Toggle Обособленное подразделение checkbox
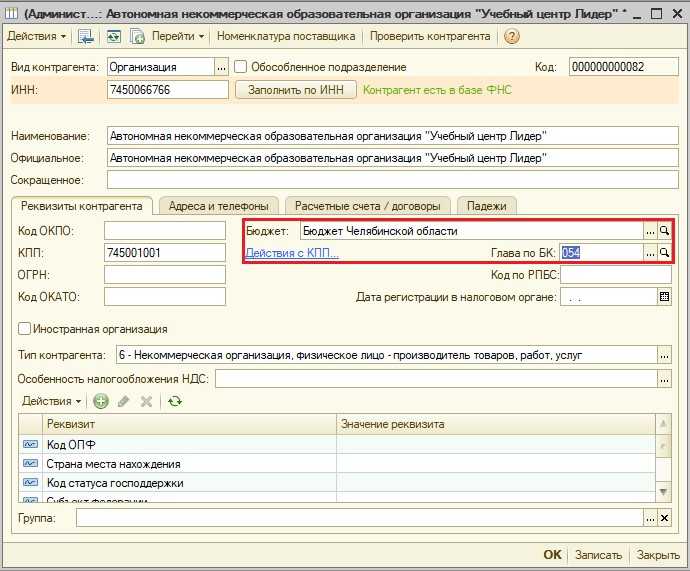The width and height of the screenshot is (690, 571). (x=240, y=67)
